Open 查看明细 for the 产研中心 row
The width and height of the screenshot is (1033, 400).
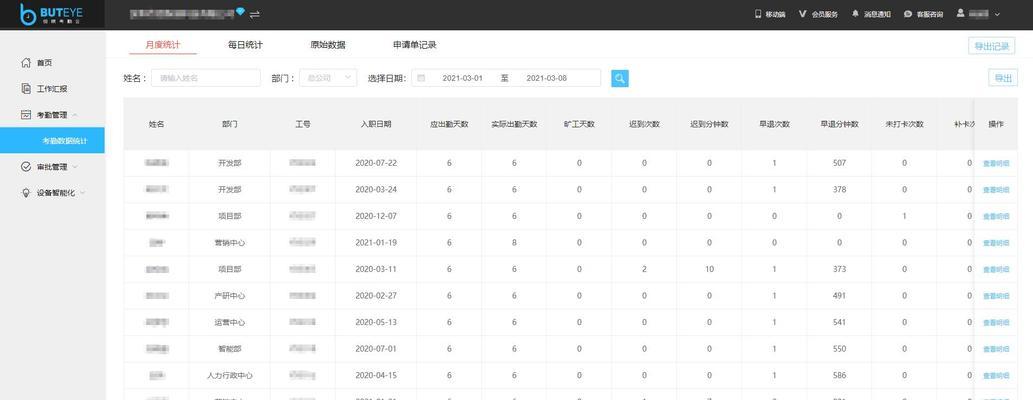tap(995, 296)
